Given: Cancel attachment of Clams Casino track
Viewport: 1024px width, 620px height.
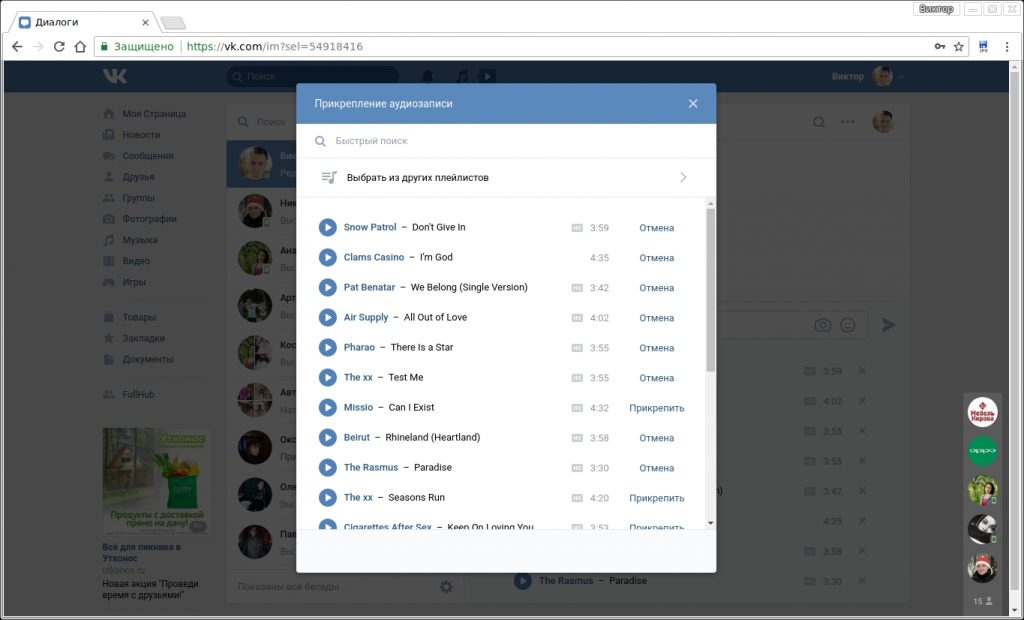Looking at the screenshot, I should pos(656,258).
